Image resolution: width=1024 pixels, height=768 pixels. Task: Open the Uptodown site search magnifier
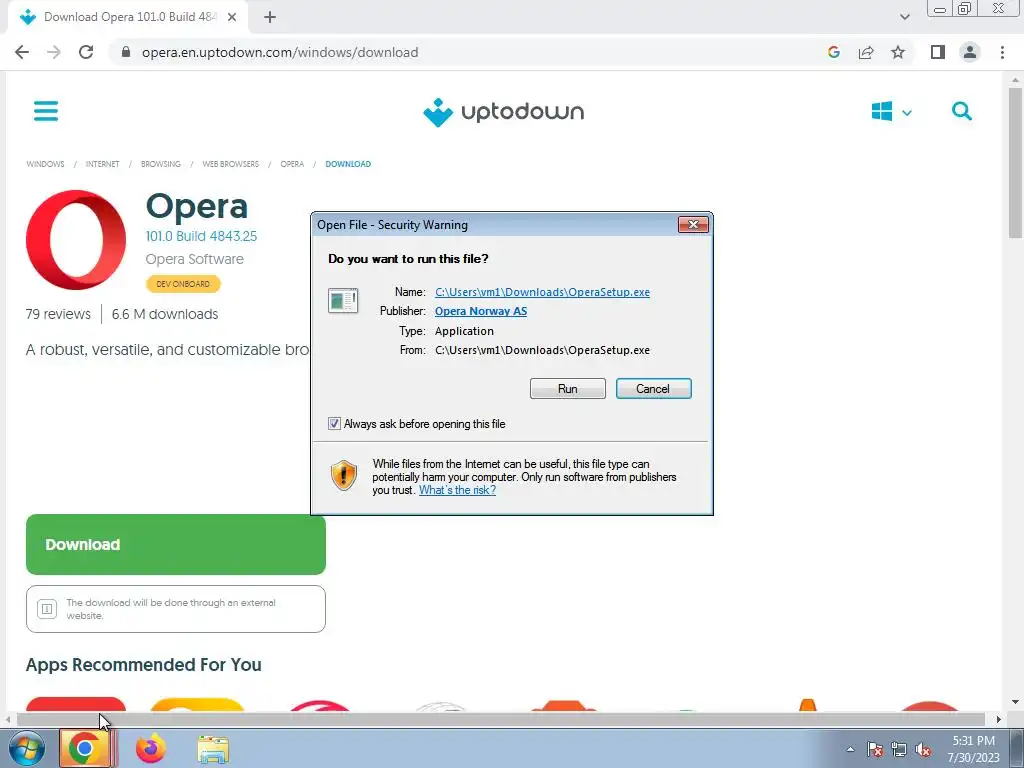[961, 111]
